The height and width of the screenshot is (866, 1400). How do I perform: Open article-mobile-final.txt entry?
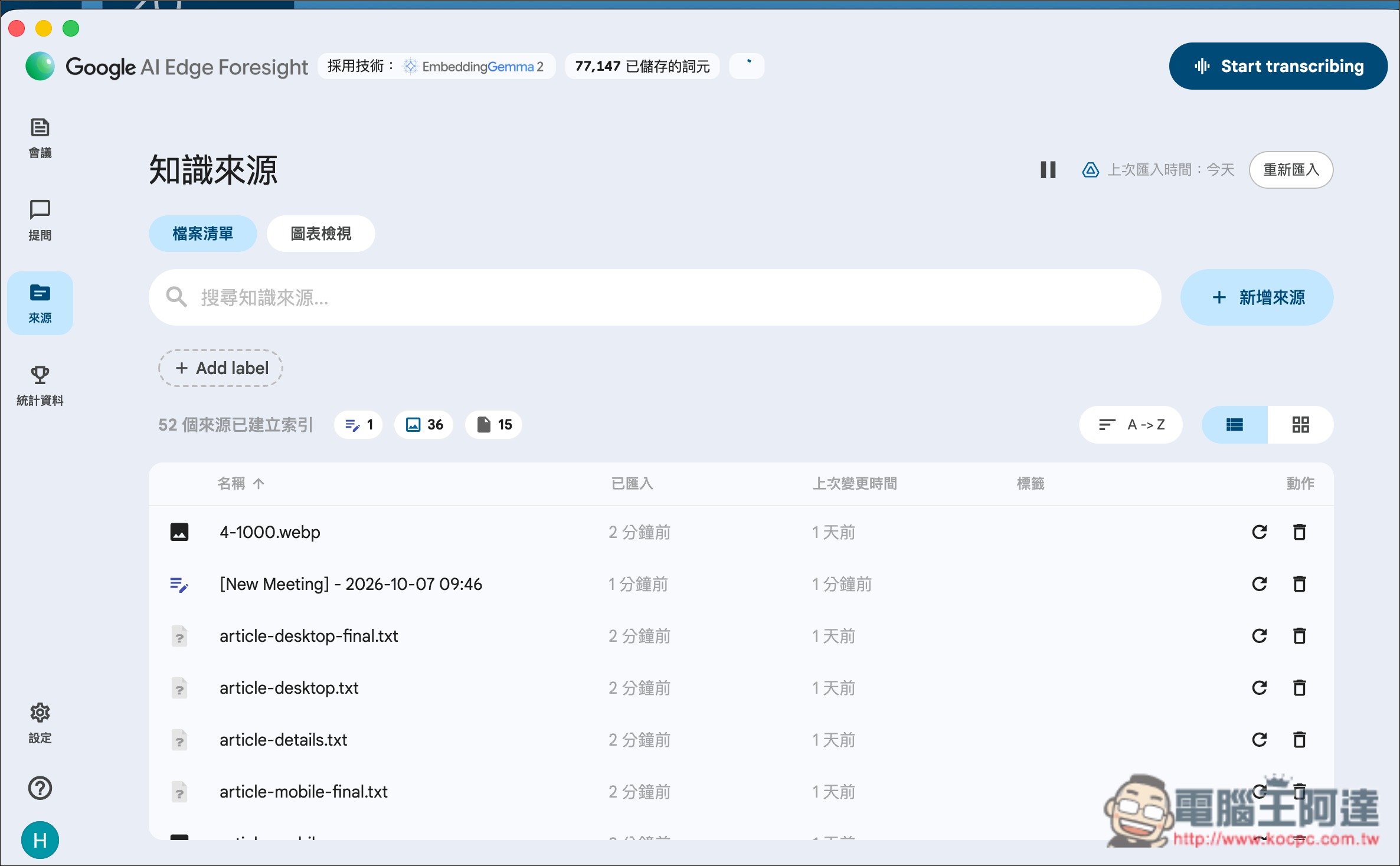tap(741, 792)
